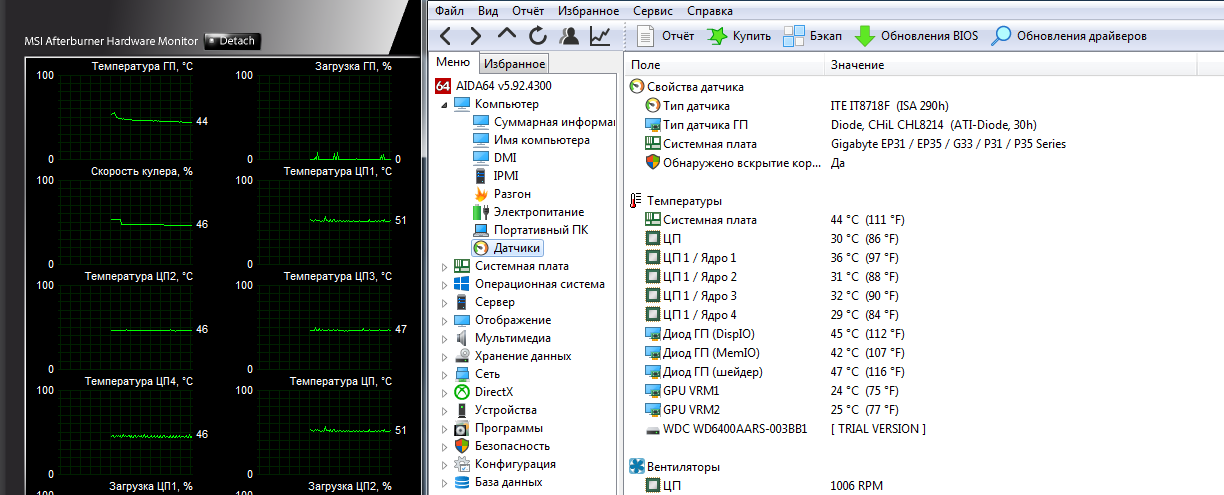Image resolution: width=1224 pixels, height=495 pixels.
Task: Open the user profile toolbar icon
Action: [x=569, y=36]
